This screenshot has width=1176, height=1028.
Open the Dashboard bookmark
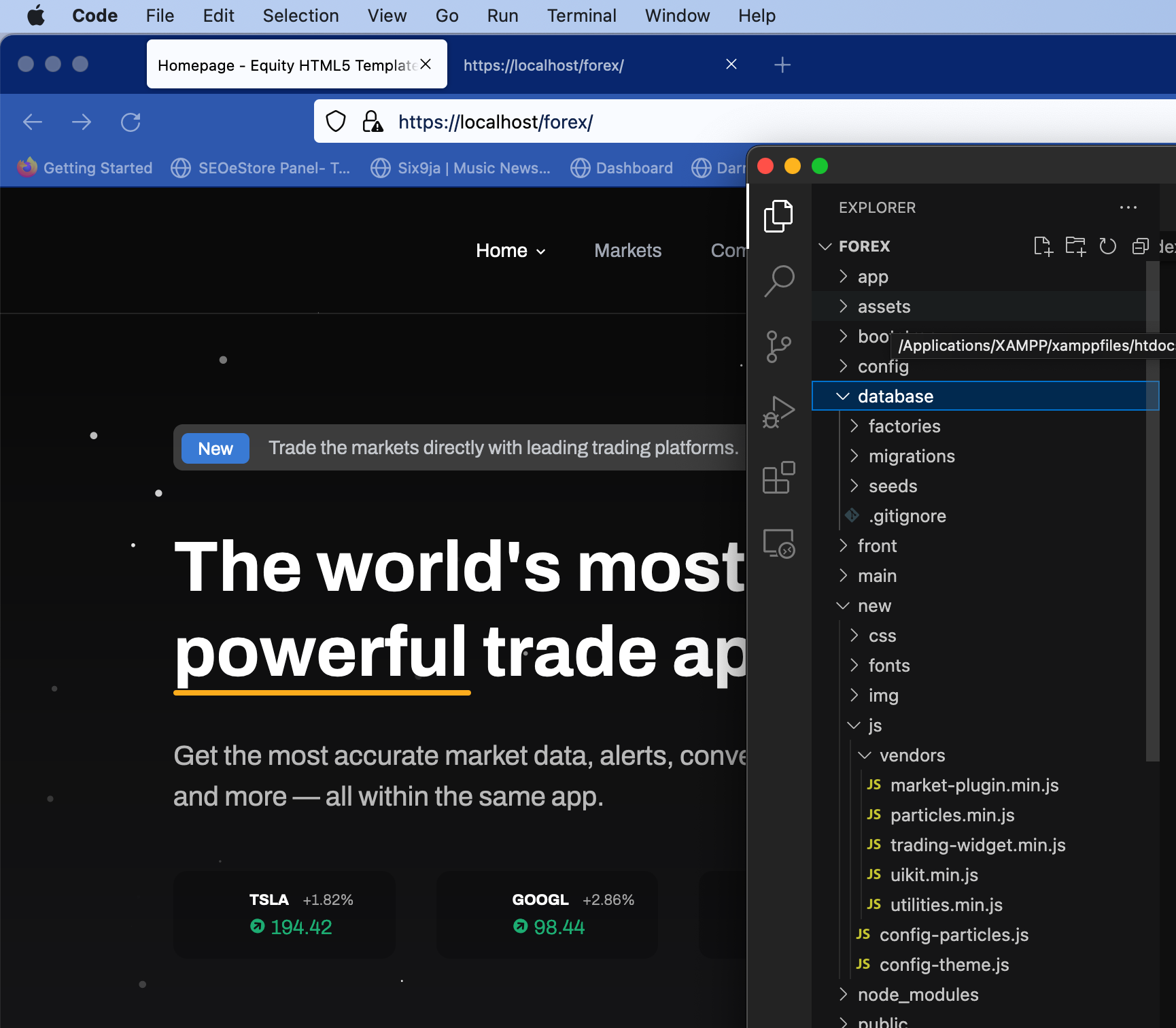pyautogui.click(x=621, y=168)
